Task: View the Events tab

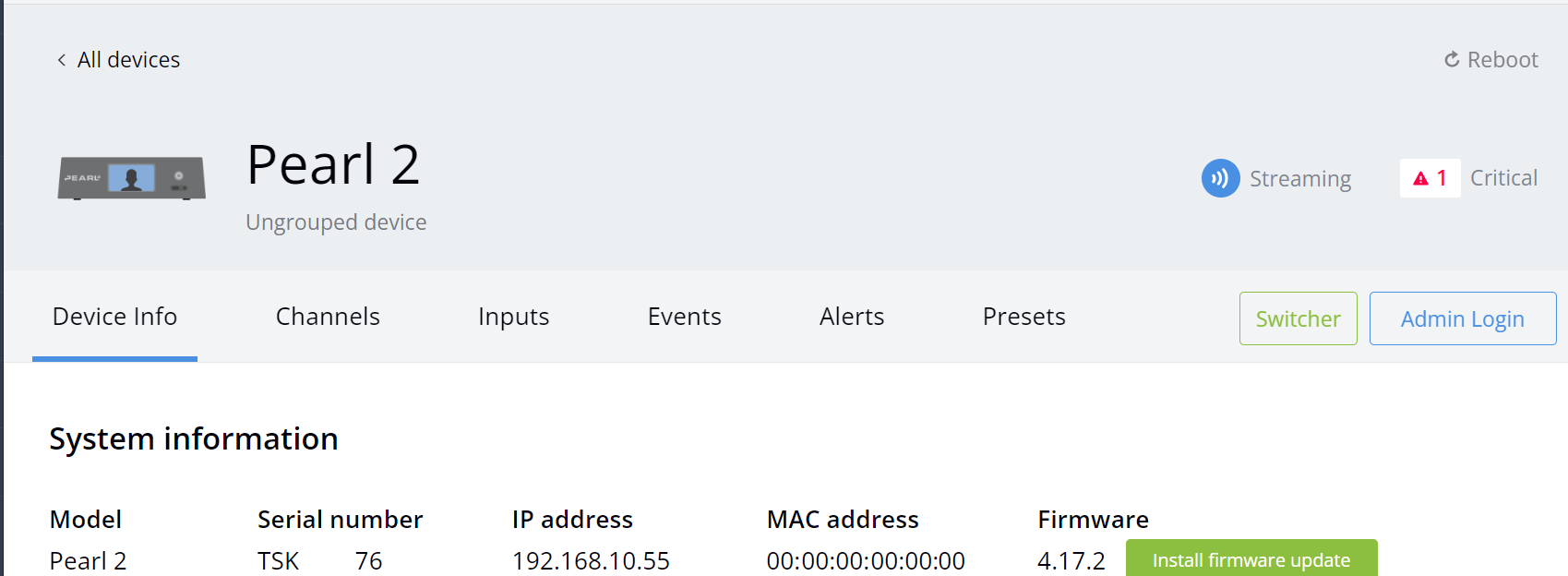Action: pos(684,317)
